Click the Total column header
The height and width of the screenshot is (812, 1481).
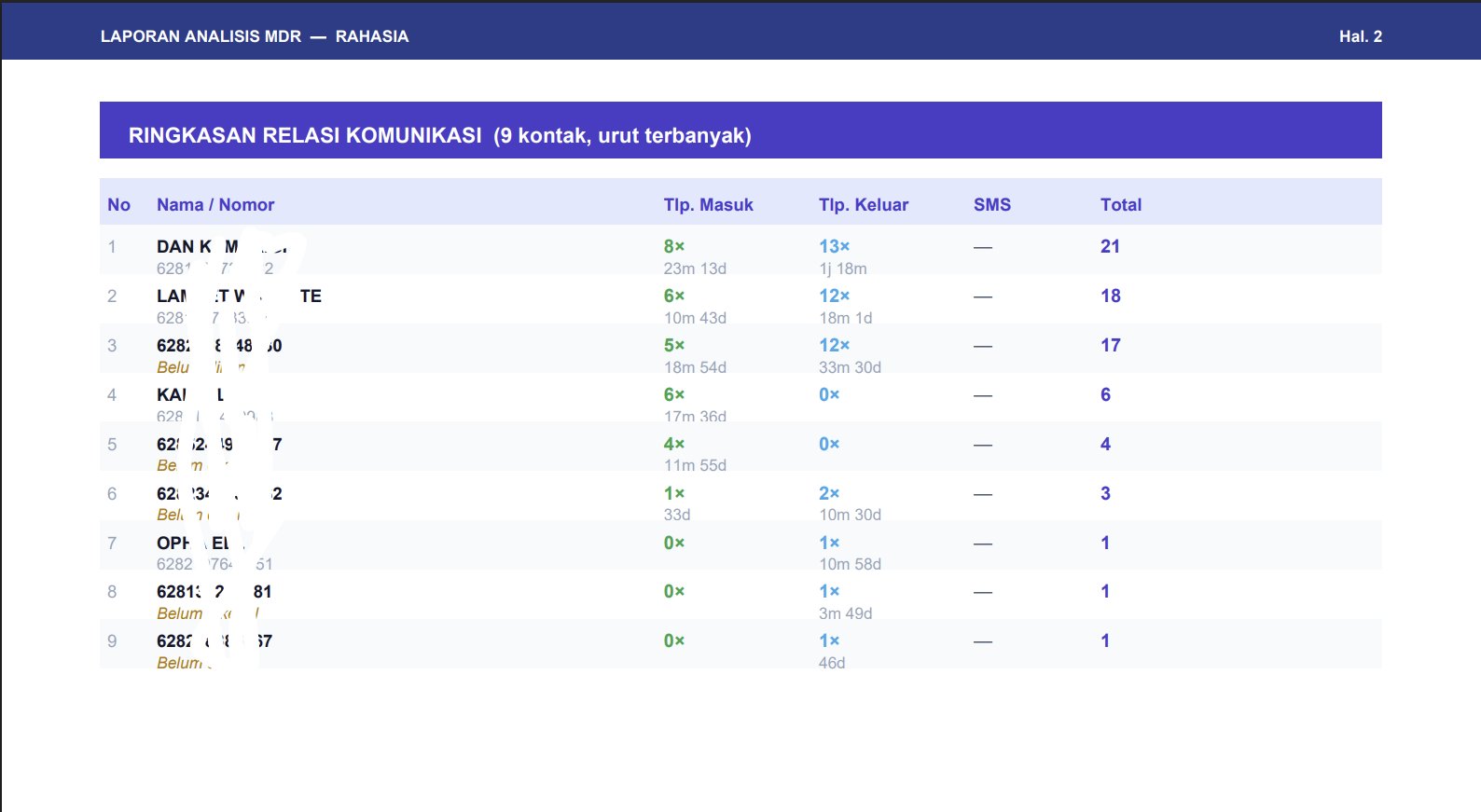click(x=1120, y=205)
